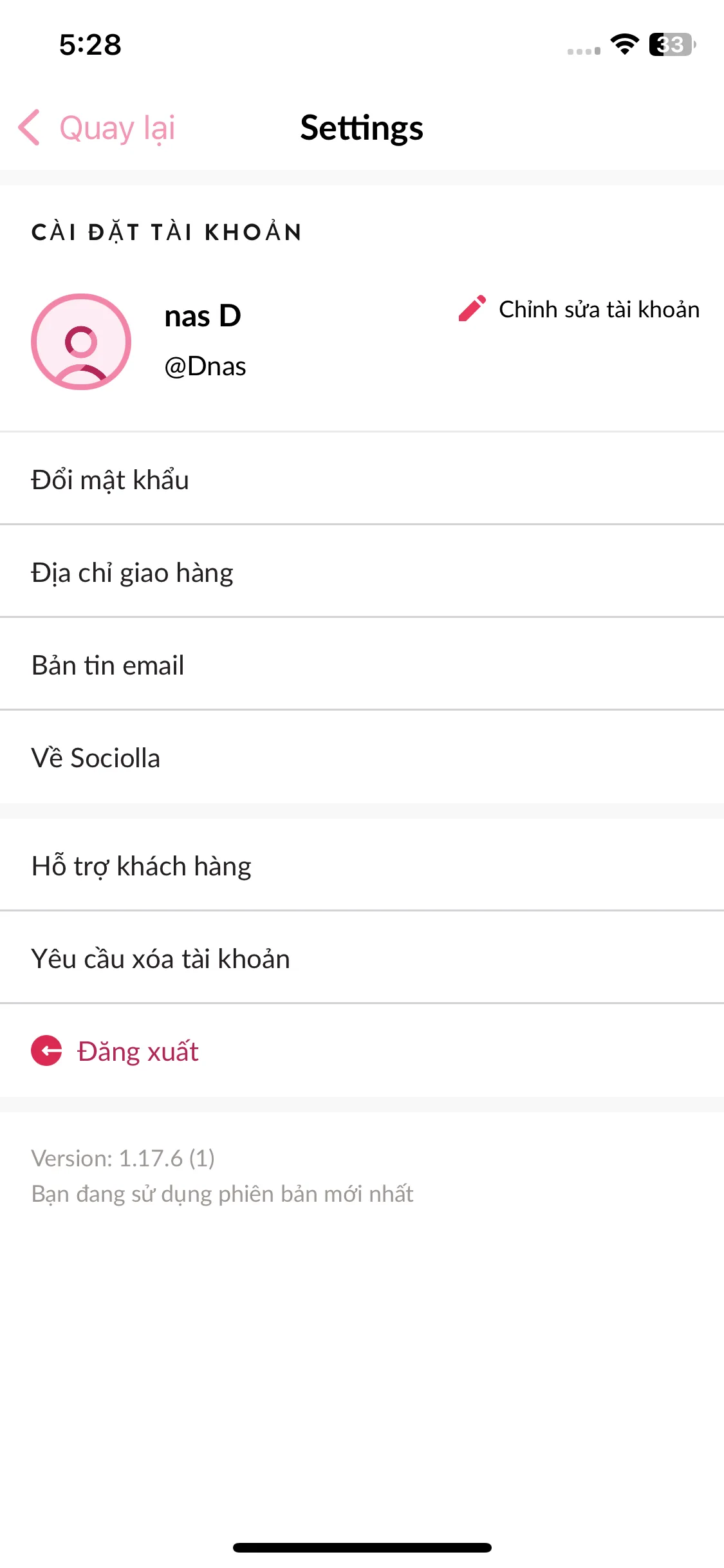Tap the cellular signal dots

(584, 51)
